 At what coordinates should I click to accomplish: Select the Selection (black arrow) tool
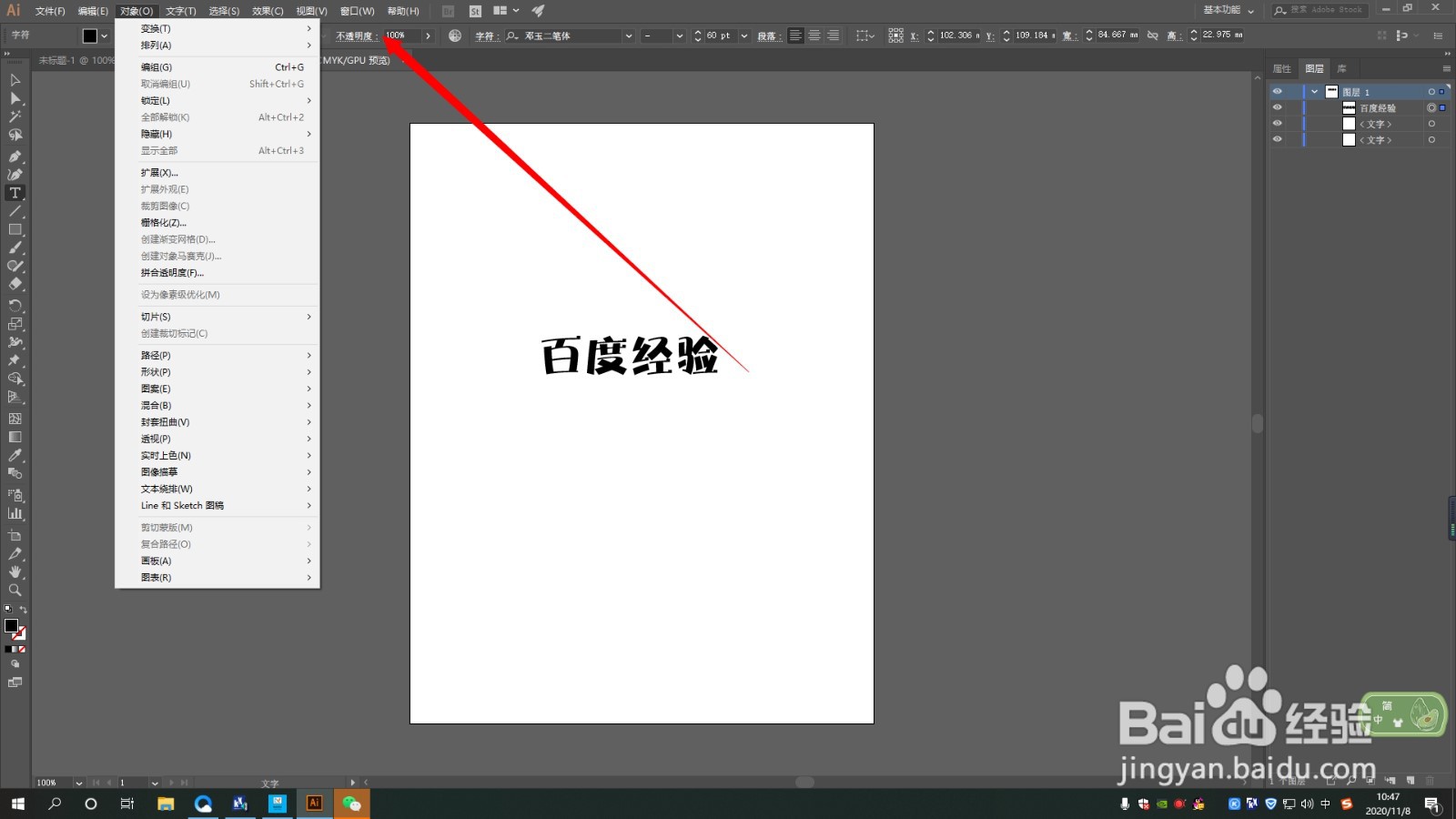[x=15, y=80]
